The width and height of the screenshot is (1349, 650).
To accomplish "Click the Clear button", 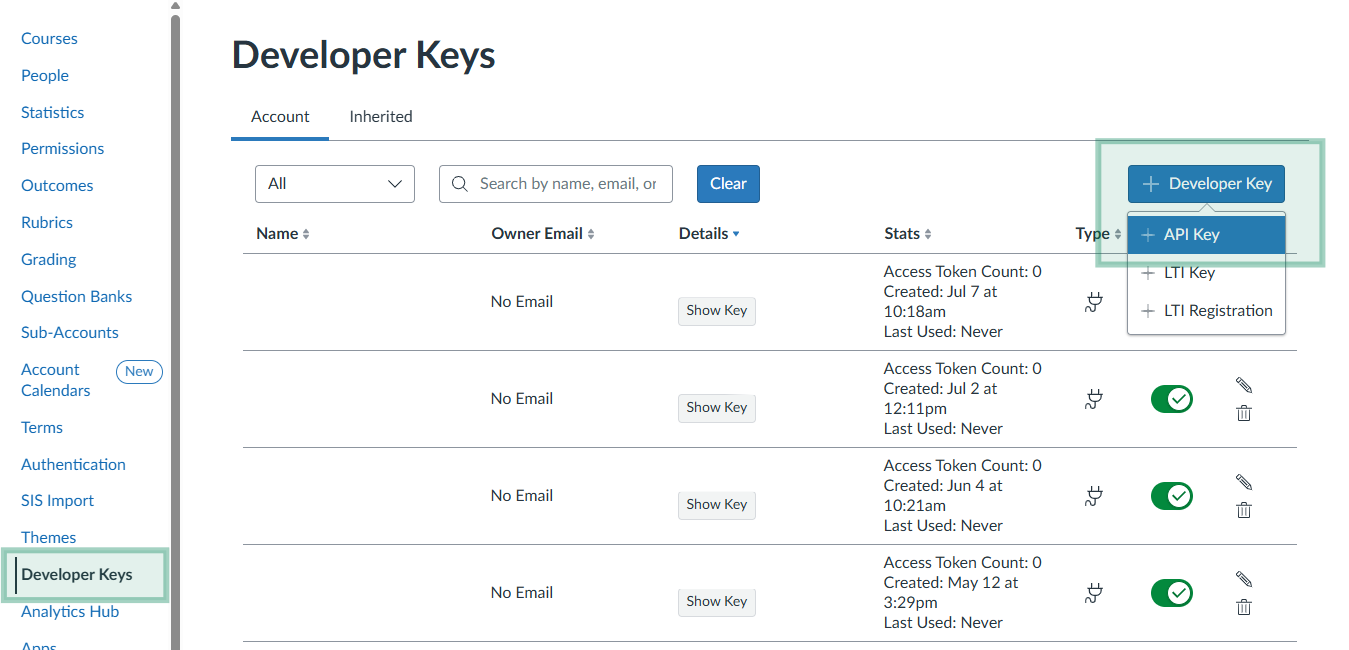I will (x=728, y=184).
